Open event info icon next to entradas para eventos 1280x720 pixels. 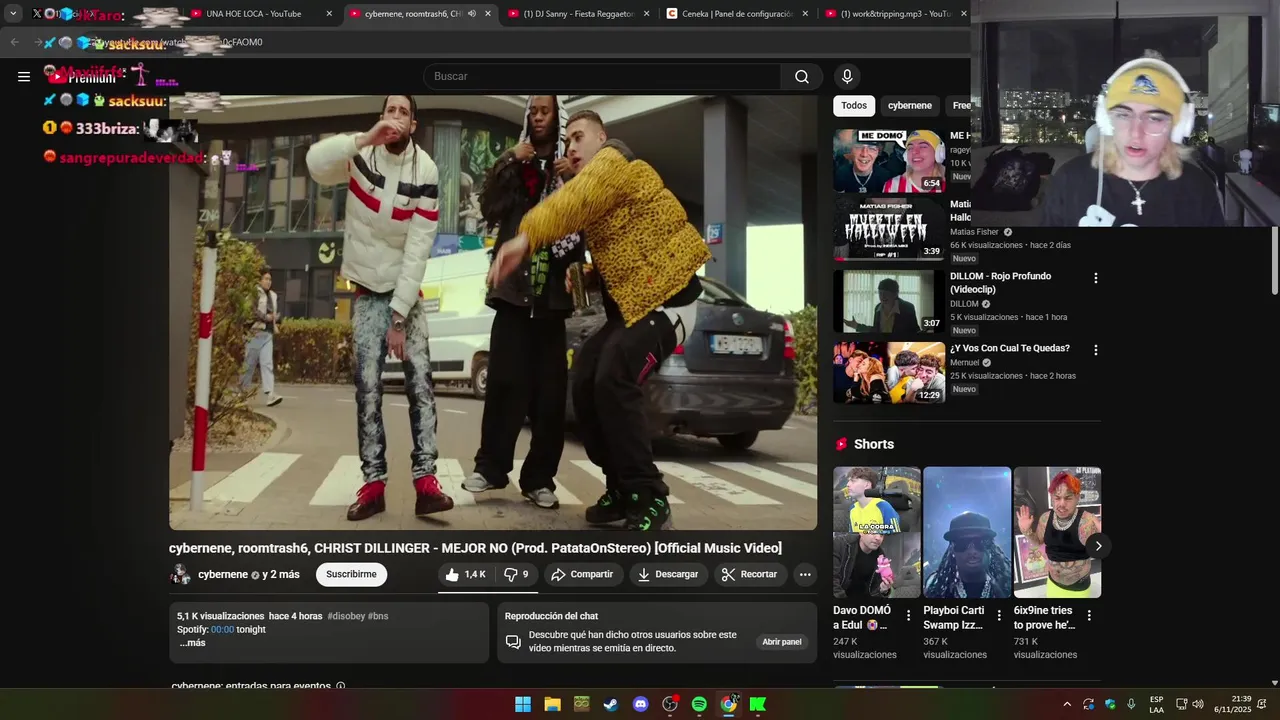tap(341, 686)
